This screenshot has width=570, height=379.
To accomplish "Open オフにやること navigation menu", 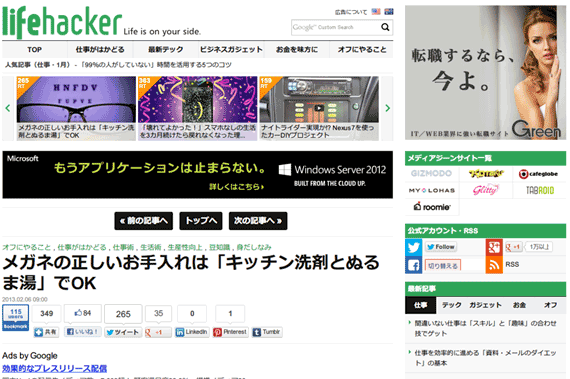I will click(x=362, y=49).
